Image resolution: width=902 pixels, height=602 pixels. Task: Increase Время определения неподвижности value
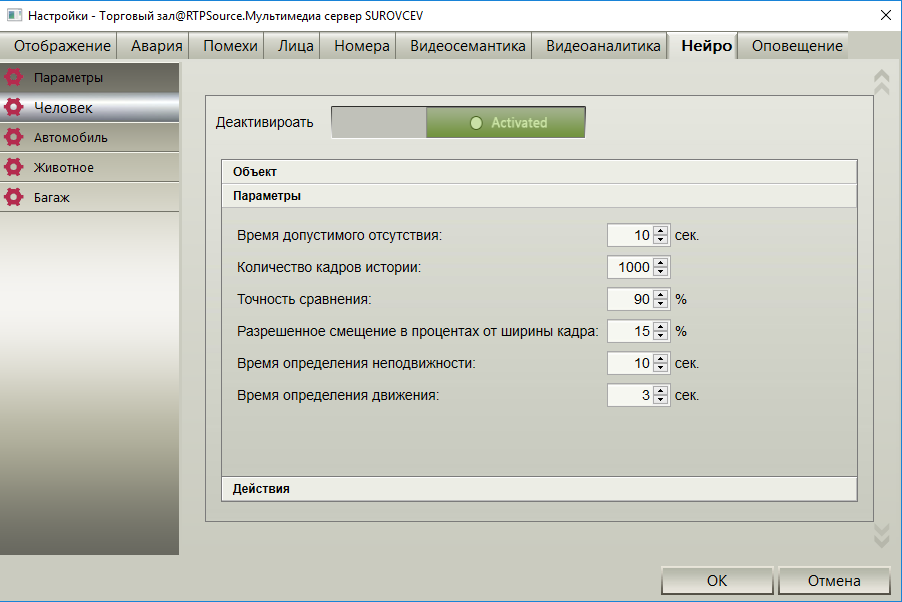(x=660, y=359)
